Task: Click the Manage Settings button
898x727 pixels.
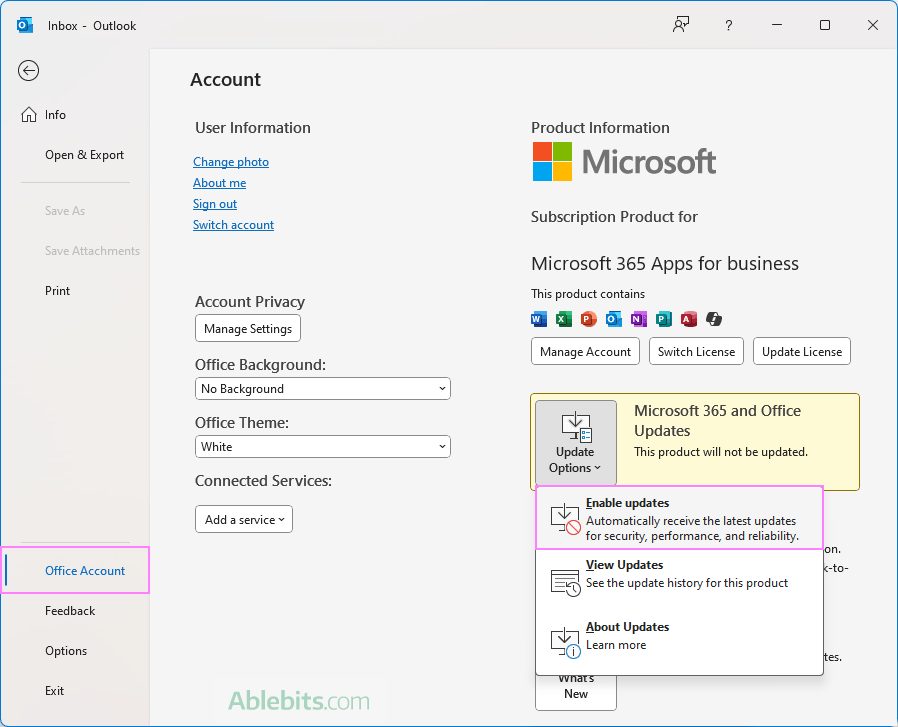Action: point(248,328)
